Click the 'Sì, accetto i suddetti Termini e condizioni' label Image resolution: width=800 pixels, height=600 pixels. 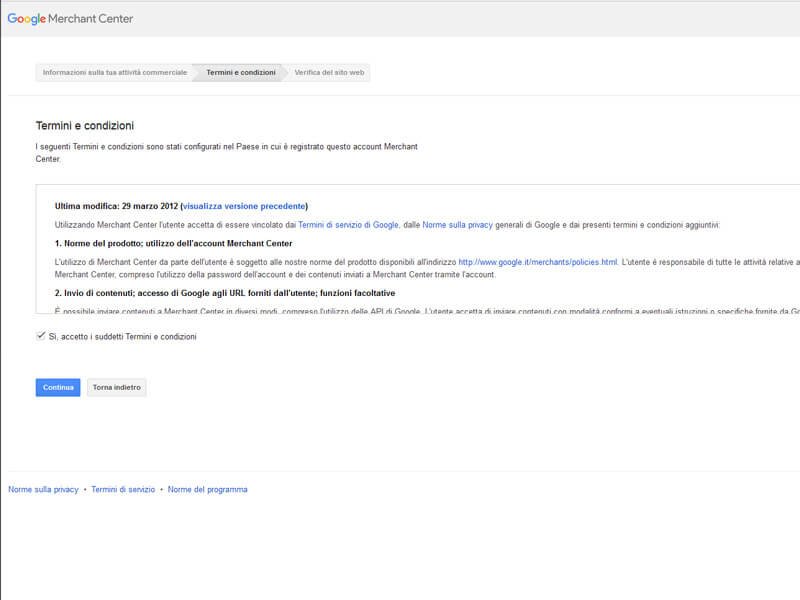(x=122, y=337)
